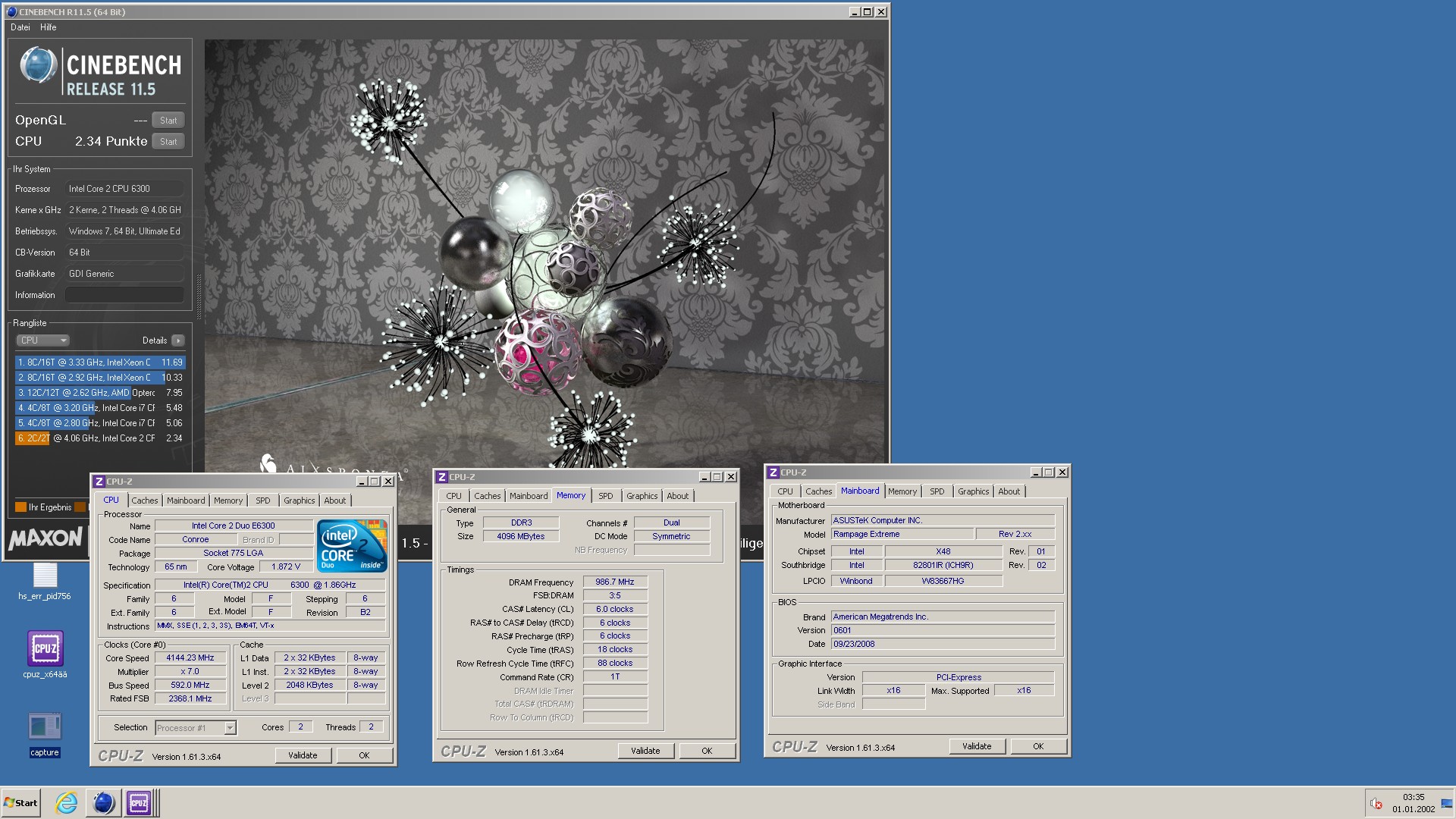The height and width of the screenshot is (819, 1456).
Task: Click the DRAM Frequency value 986.7 MHz
Action: [x=615, y=582]
